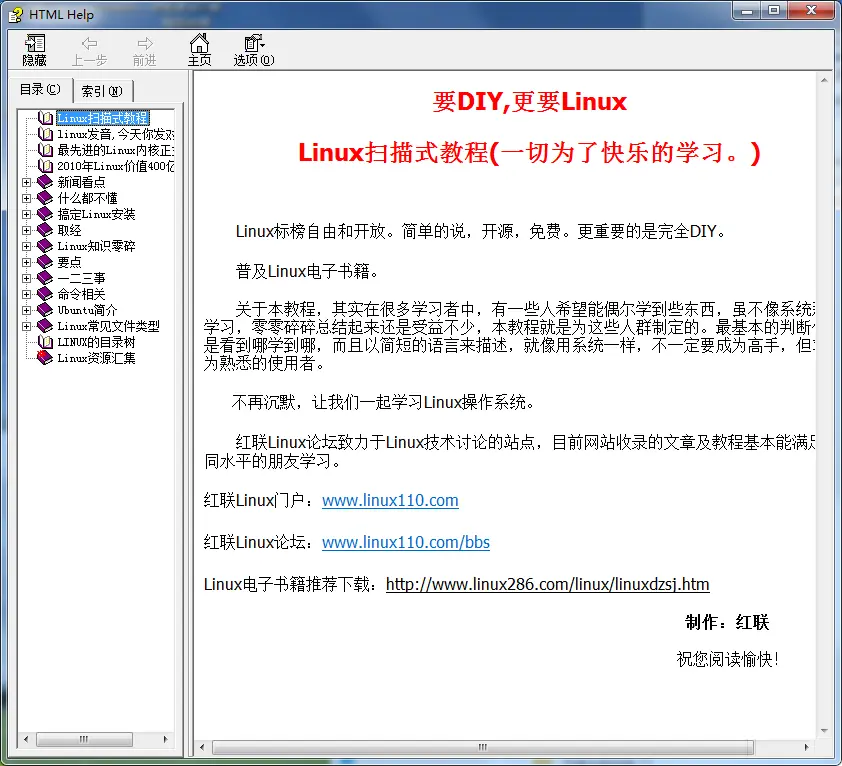Image resolution: width=842 pixels, height=766 pixels.
Task: Click the book icon beside 新闻看点
Action: pyautogui.click(x=45, y=182)
